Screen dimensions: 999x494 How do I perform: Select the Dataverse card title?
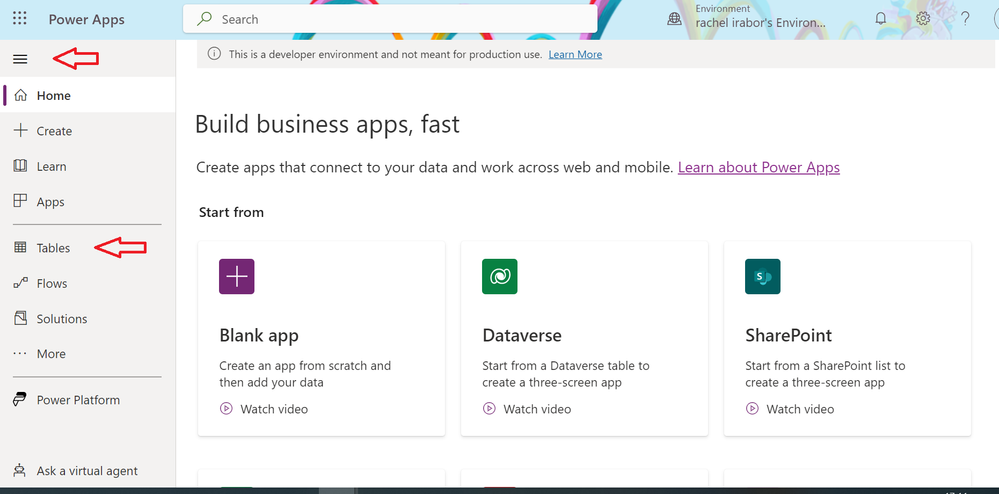pyautogui.click(x=522, y=335)
